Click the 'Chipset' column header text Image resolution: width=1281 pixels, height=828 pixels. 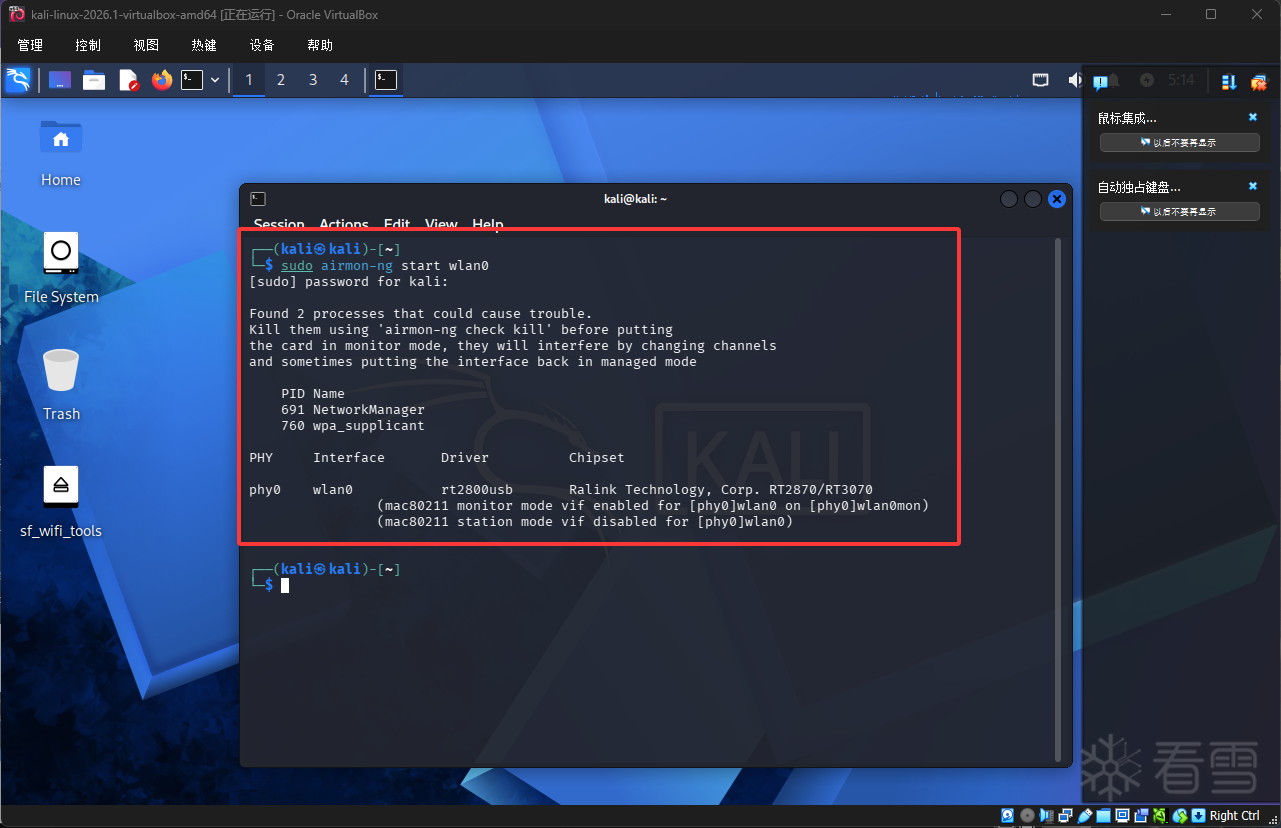pyautogui.click(x=597, y=458)
